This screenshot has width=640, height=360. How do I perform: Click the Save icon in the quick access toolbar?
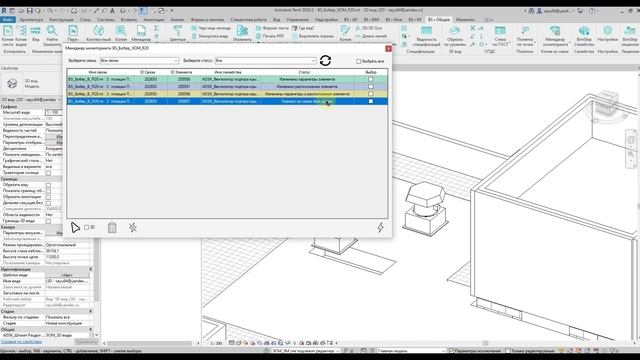29,11
